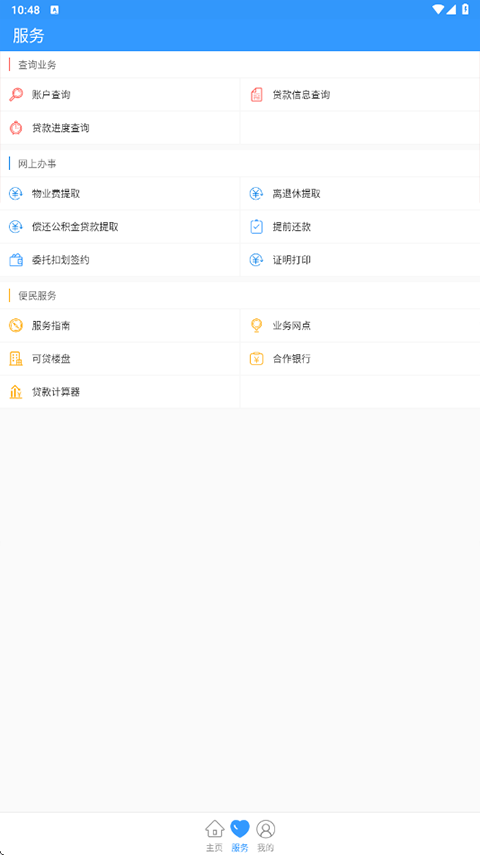480x855 pixels.
Task: Tap the notification icon beside the clock
Action: click(x=55, y=10)
